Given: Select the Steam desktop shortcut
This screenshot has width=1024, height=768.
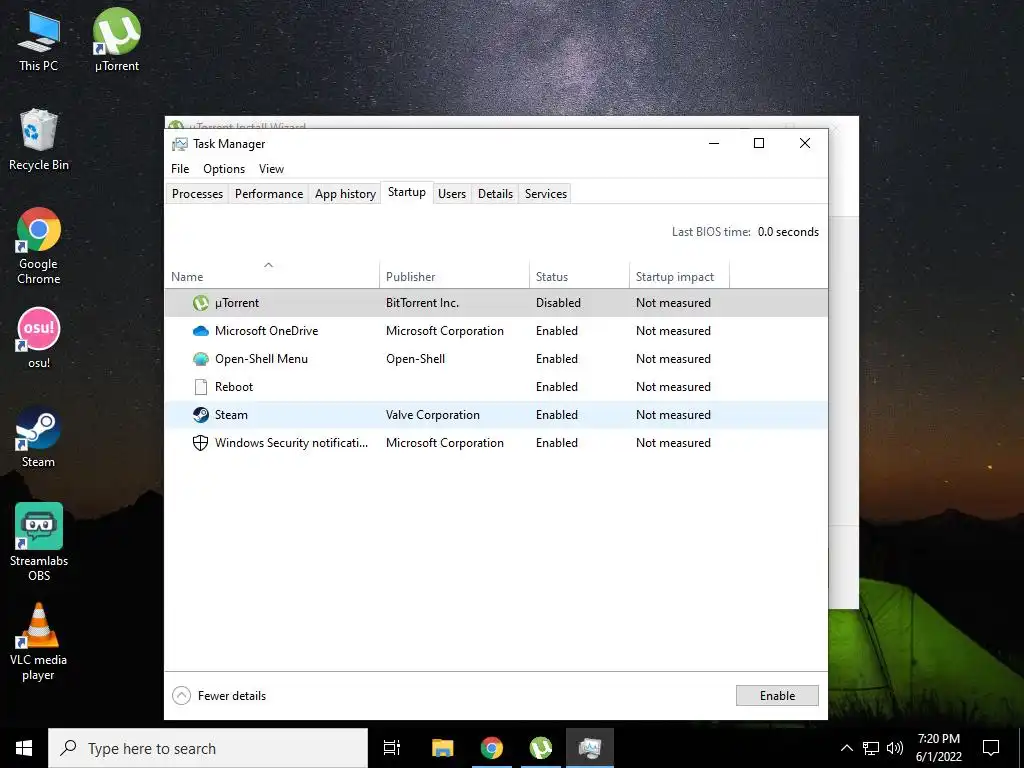Looking at the screenshot, I should click(x=38, y=438).
